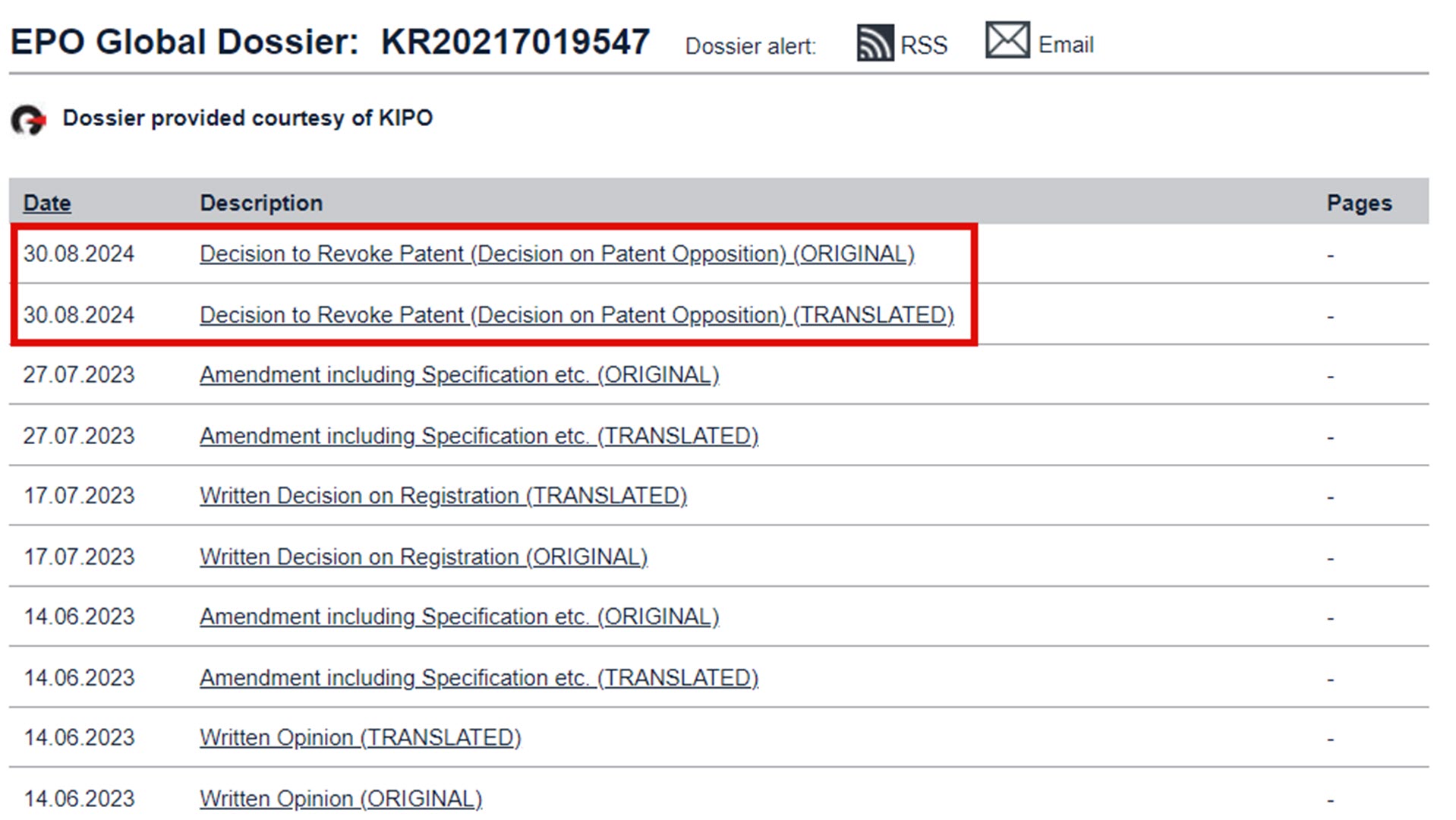Click the KIPO dossier provider icon
This screenshot has width=1456, height=820.
coord(29,120)
